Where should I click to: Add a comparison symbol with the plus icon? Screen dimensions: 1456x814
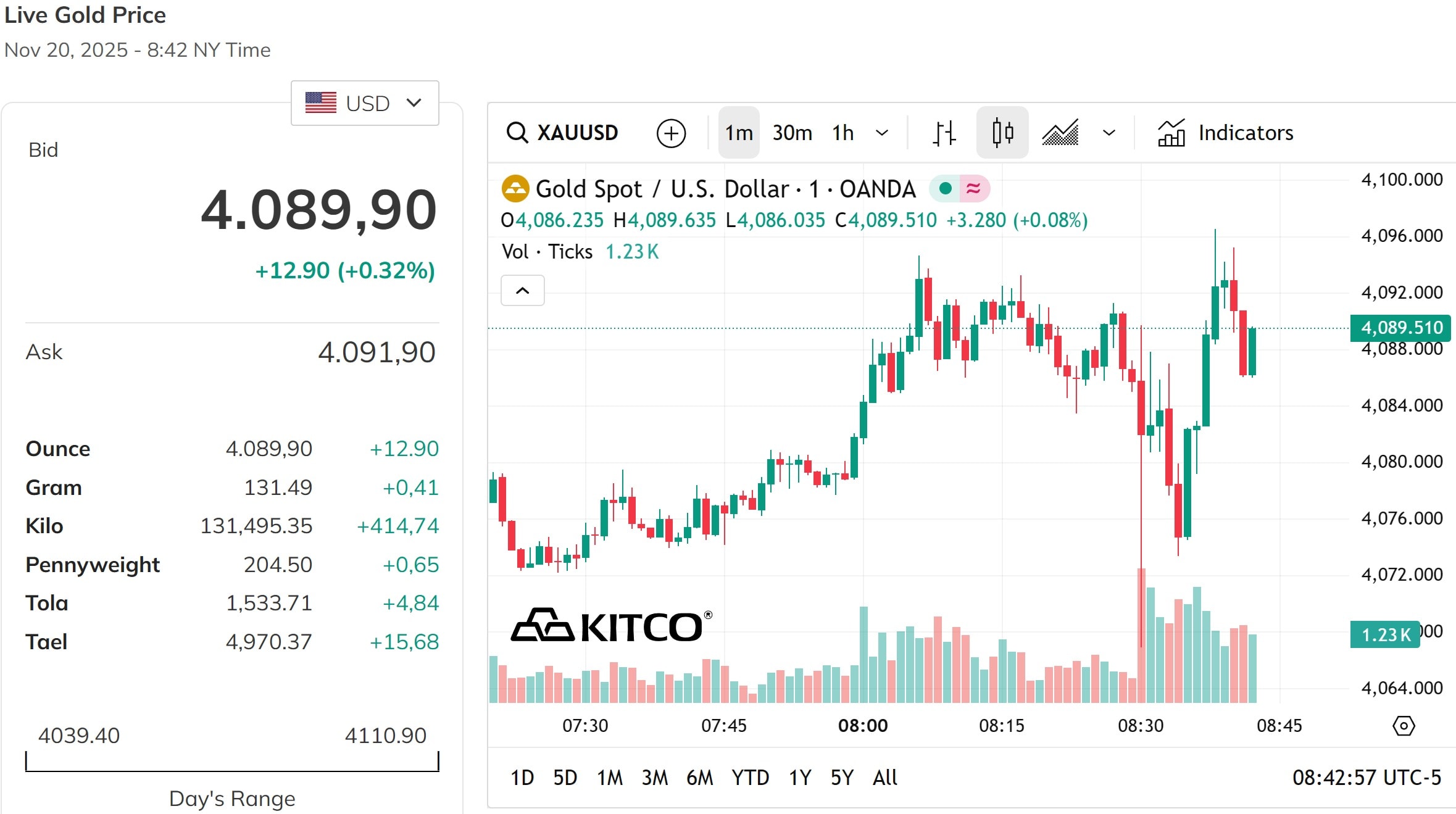pyautogui.click(x=672, y=133)
